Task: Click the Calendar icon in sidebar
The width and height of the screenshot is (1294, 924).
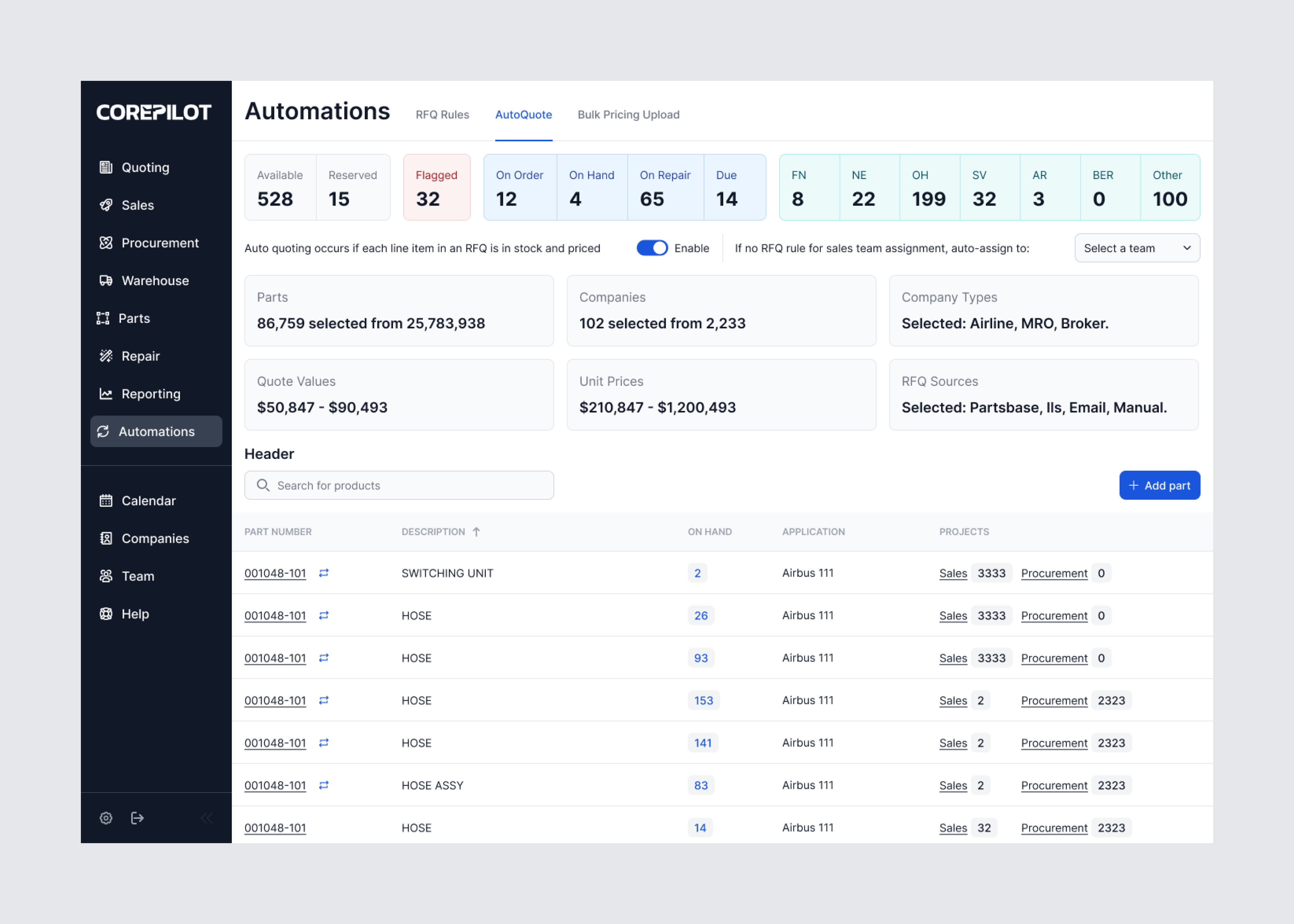Action: 106,501
